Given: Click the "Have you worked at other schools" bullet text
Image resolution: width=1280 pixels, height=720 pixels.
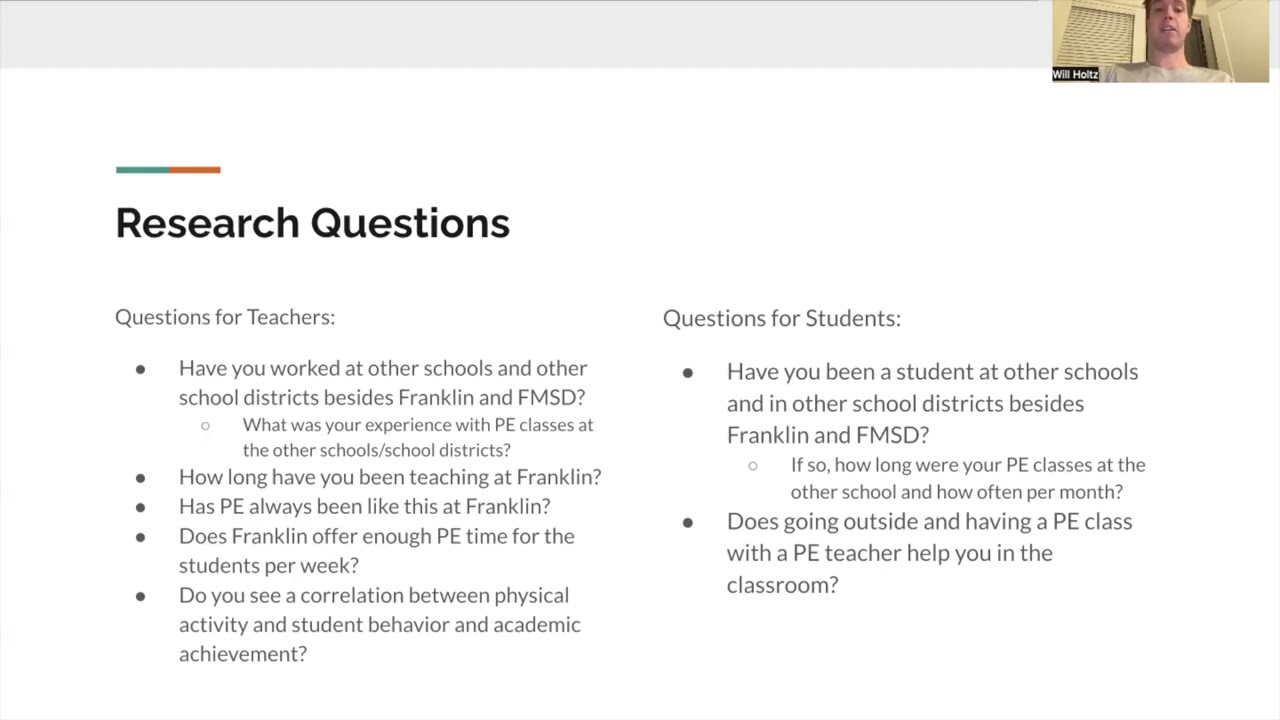Looking at the screenshot, I should [x=383, y=382].
